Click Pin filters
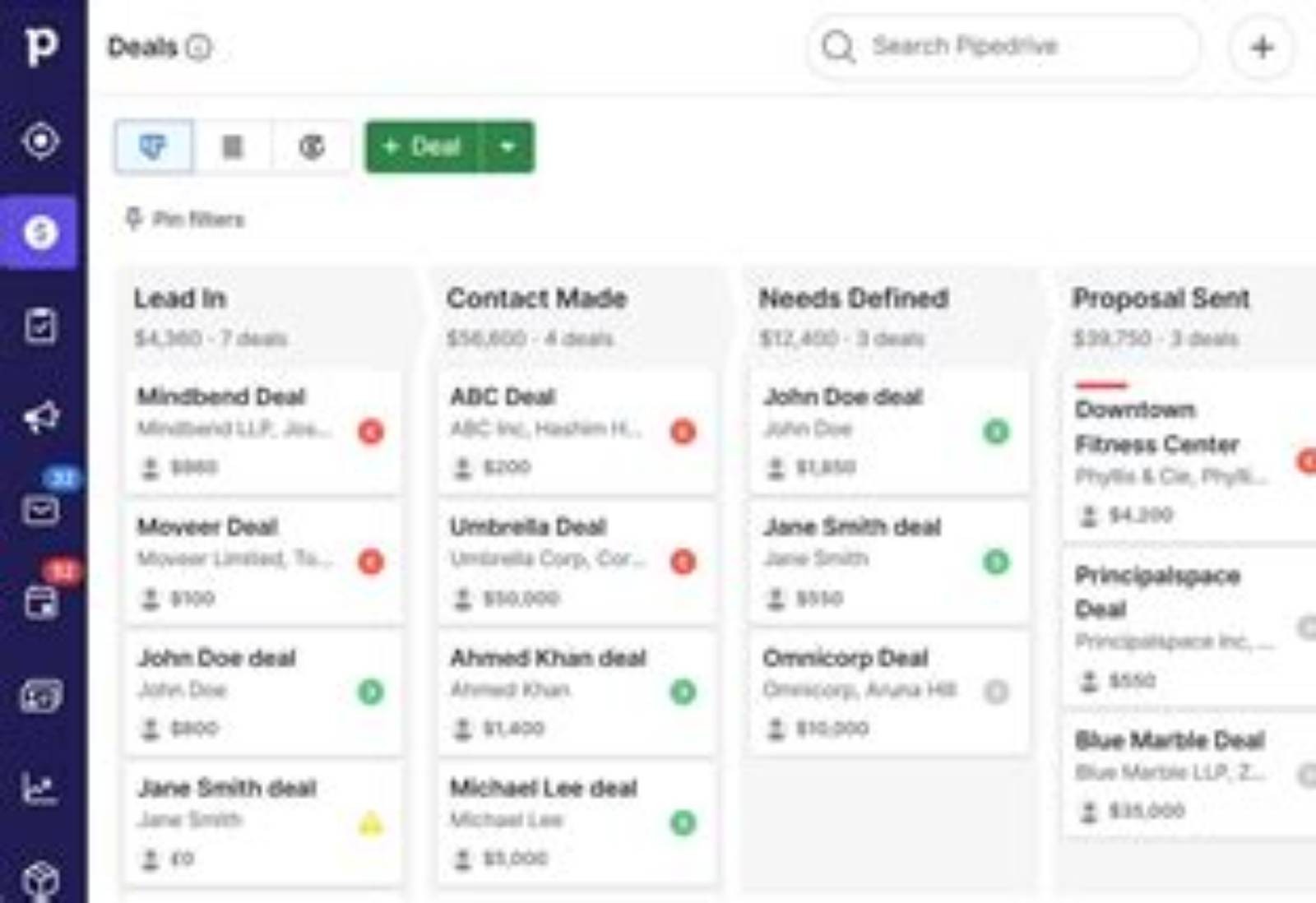1316x903 pixels. point(185,219)
